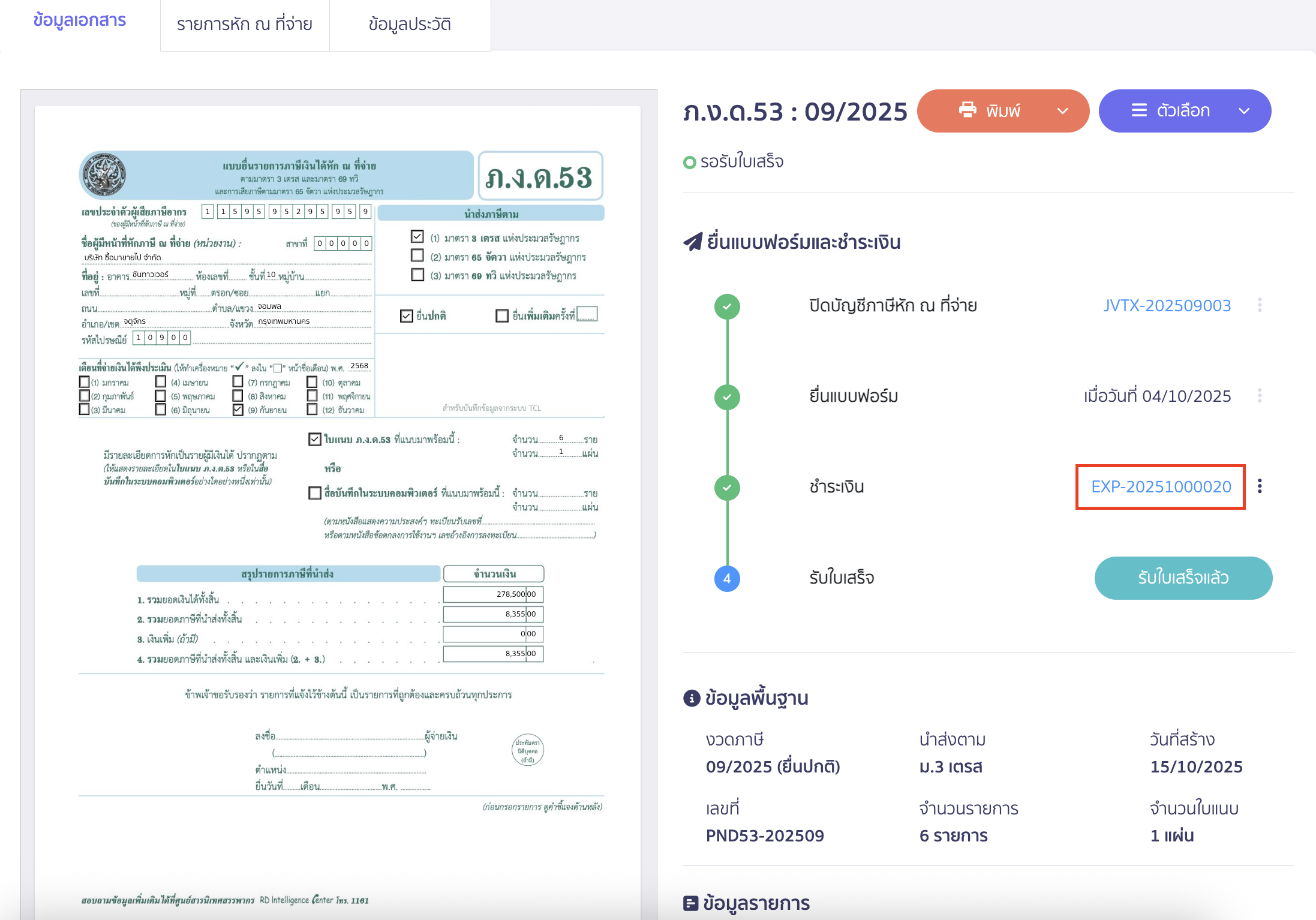This screenshot has height=920, width=1316.
Task: Expand the ตัวเลือก dropdown chevron
Action: (1244, 110)
